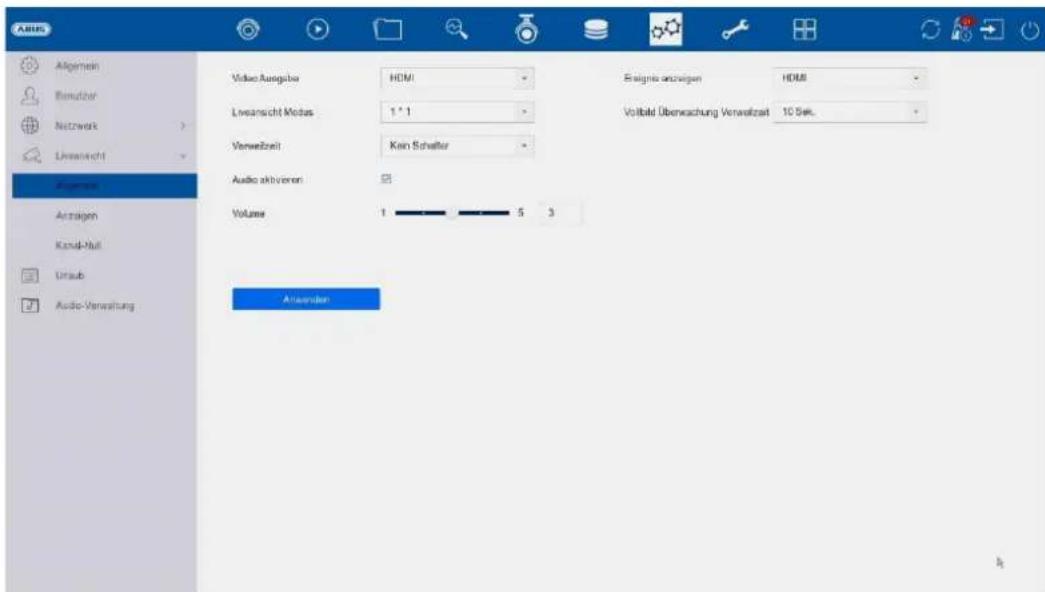Viewport: 1045px width, 592px height.
Task: Click the Liveansicht sidebar icon
Action: click(x=31, y=155)
